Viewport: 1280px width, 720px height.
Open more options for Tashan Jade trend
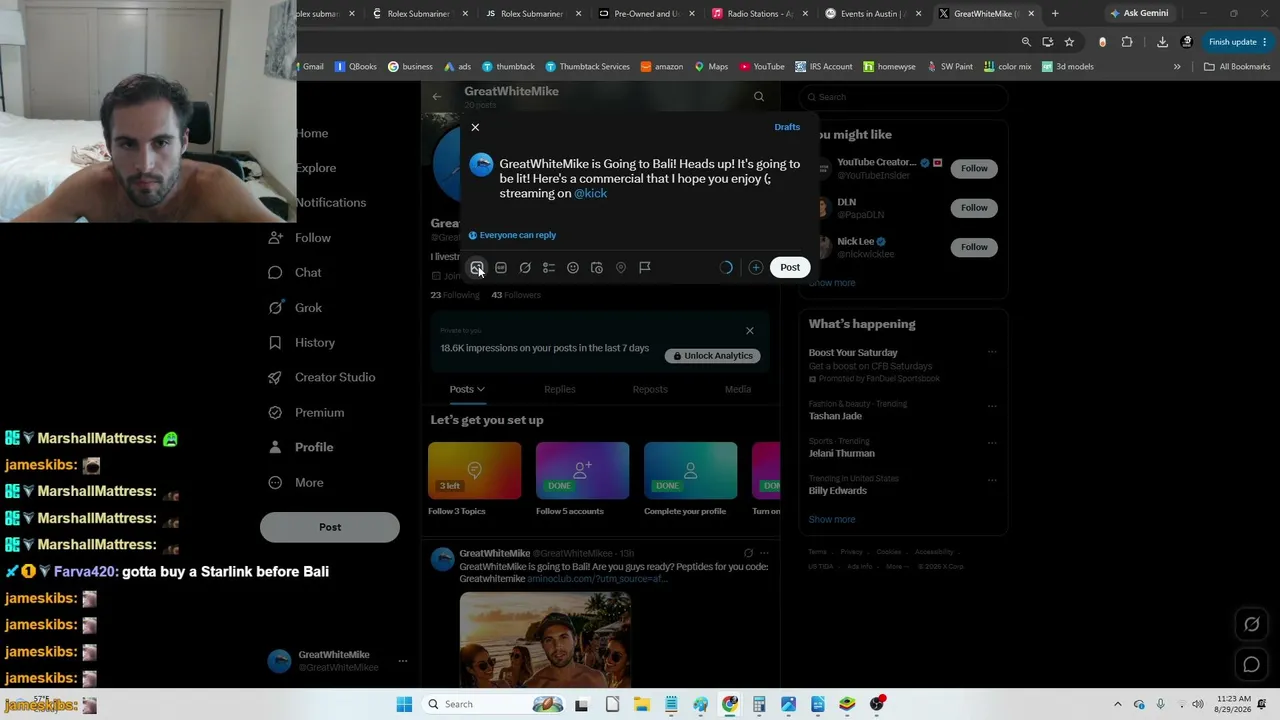[x=992, y=406]
